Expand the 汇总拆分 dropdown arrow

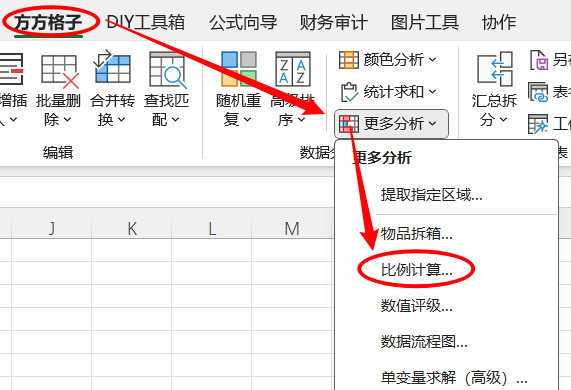pyautogui.click(x=504, y=119)
